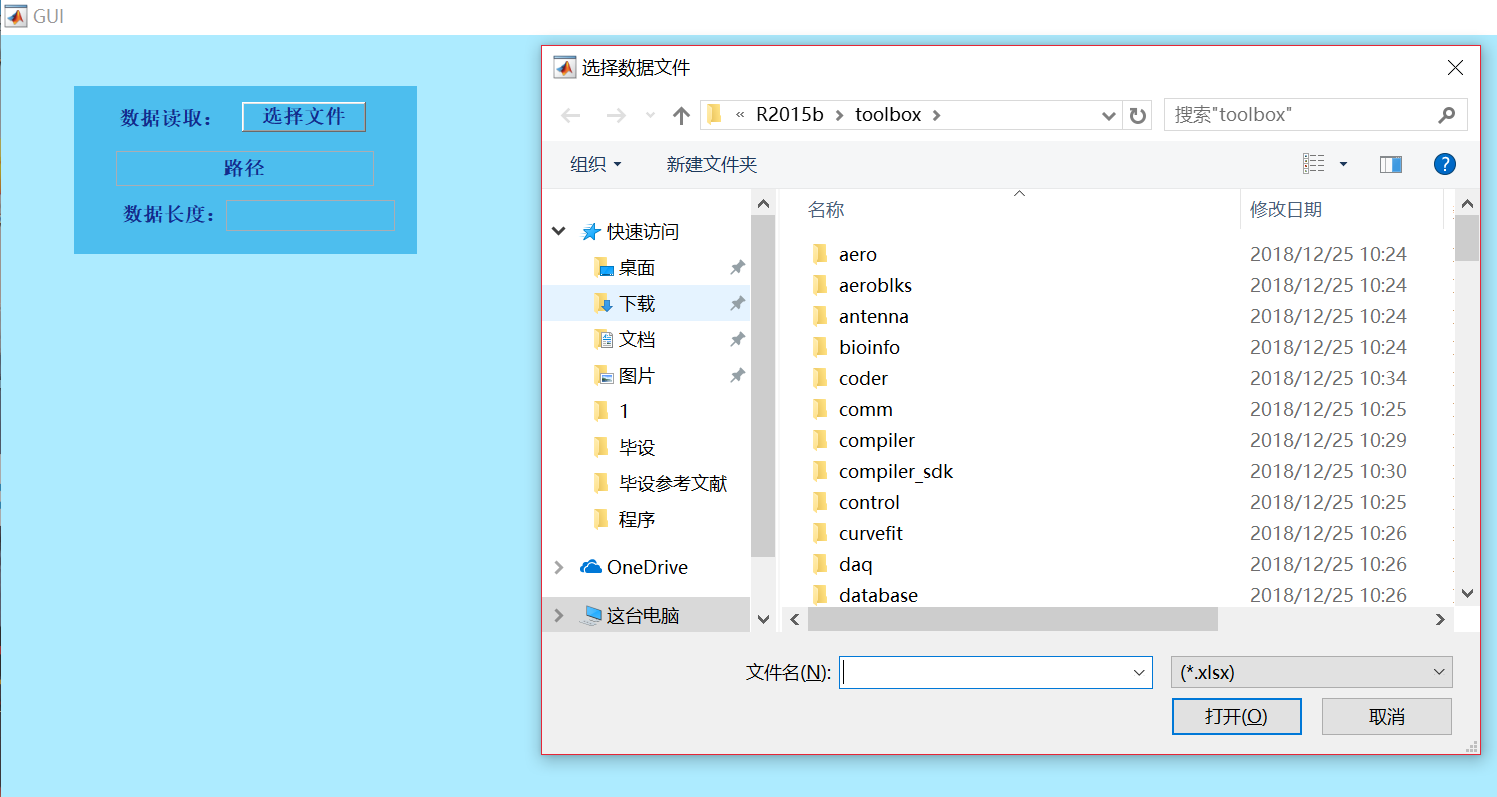Click the search magnifier icon
Image resolution: width=1497 pixels, height=797 pixels.
coord(1447,115)
